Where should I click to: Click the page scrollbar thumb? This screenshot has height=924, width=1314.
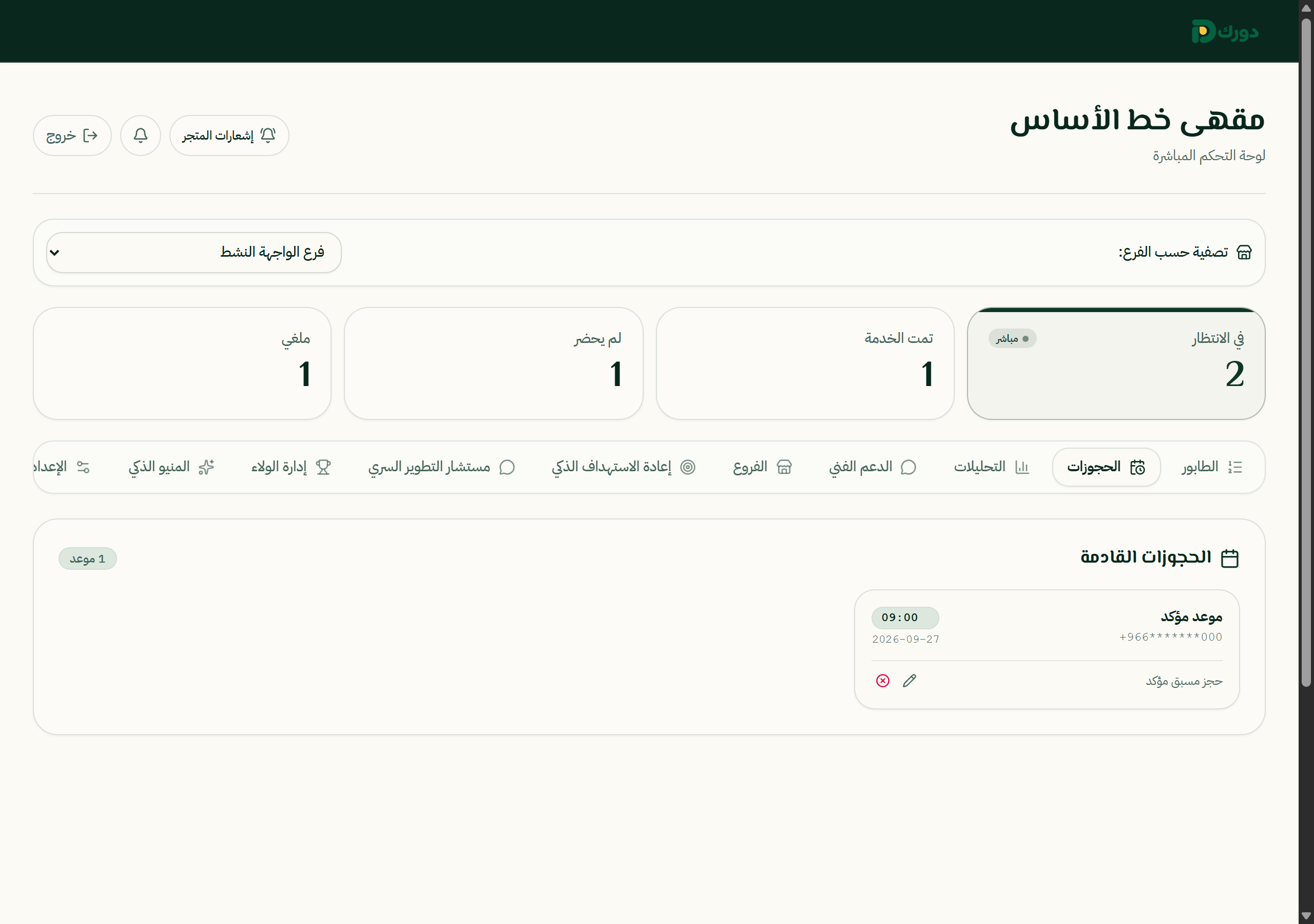1306,353
